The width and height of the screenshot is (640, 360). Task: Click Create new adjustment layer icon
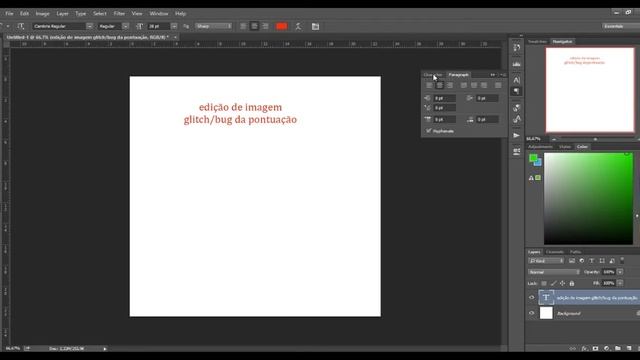[x=607, y=349]
